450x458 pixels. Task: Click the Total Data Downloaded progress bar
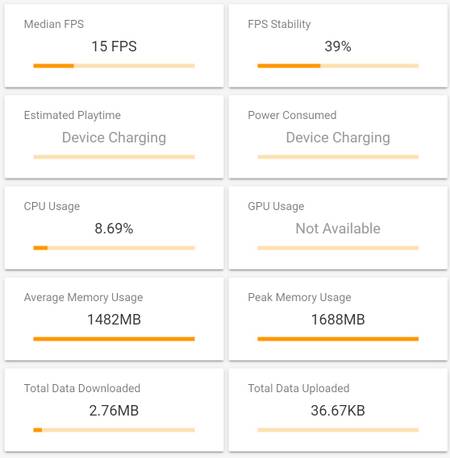[x=114, y=430]
